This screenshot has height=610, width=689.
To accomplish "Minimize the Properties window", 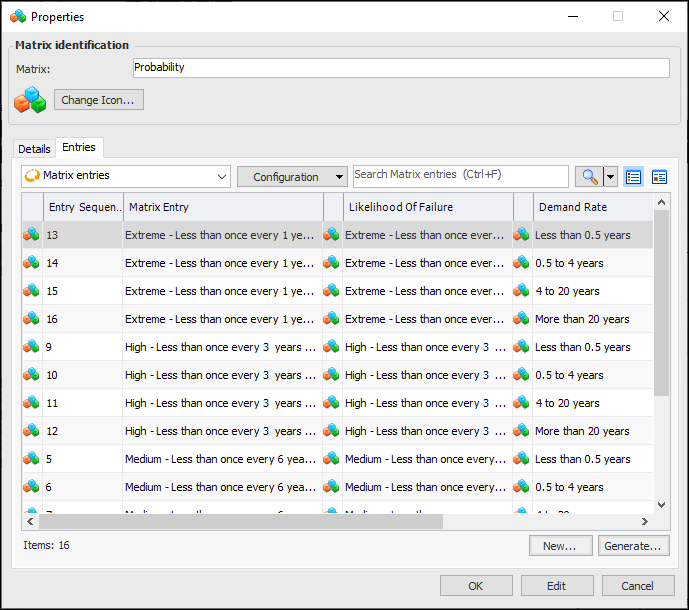I will pos(573,16).
